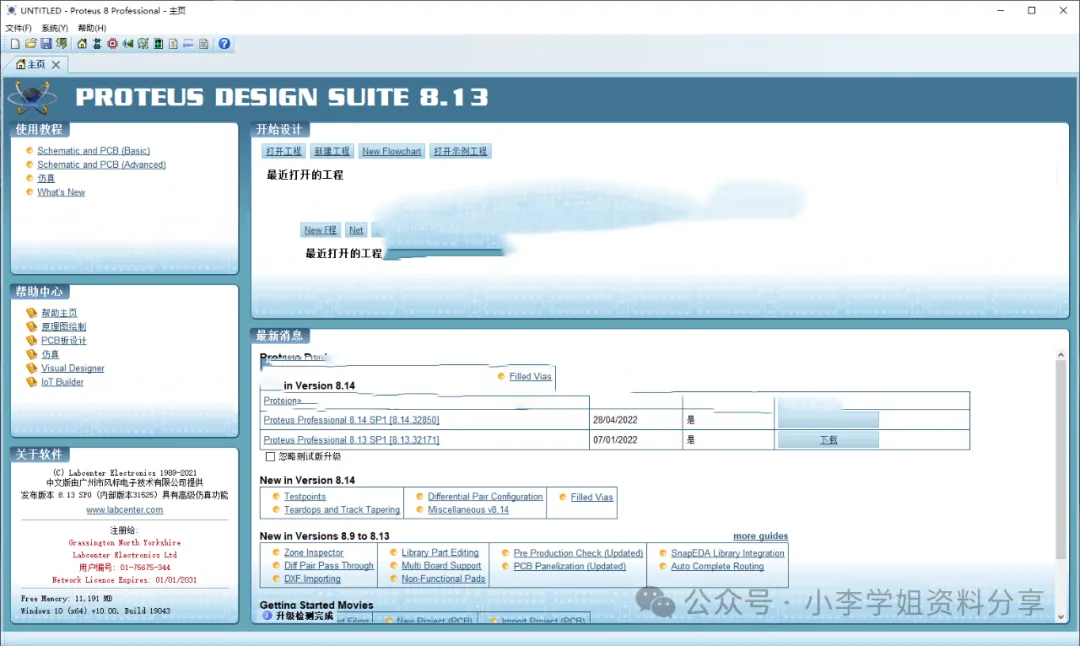This screenshot has width=1080, height=646.
Task: Open the 文件(F) menu
Action: 19,28
